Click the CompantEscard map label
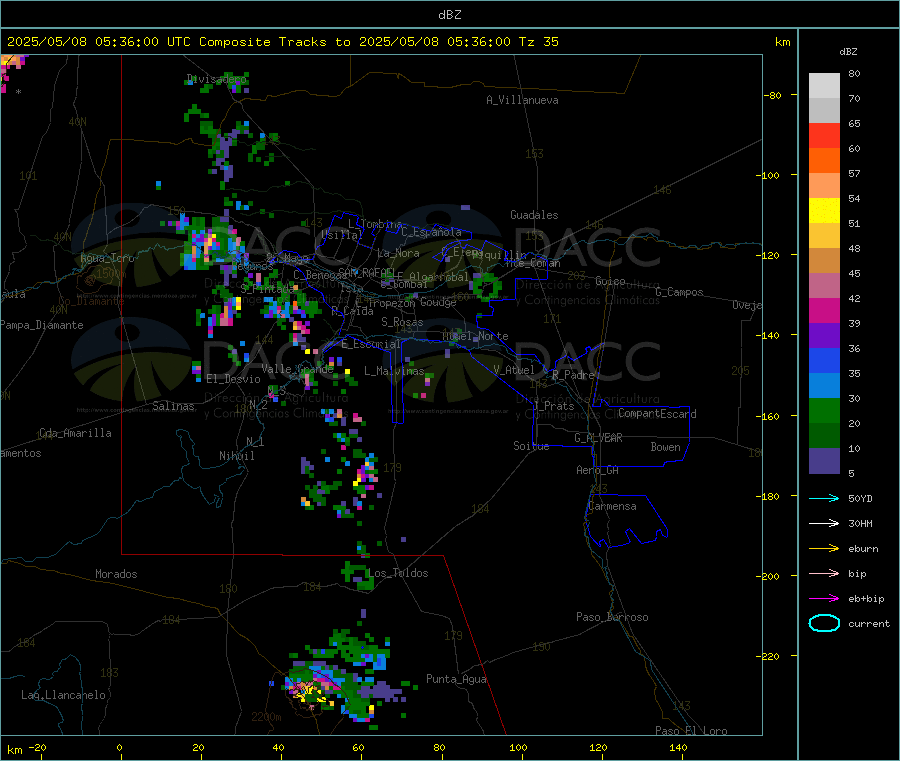 click(x=657, y=413)
